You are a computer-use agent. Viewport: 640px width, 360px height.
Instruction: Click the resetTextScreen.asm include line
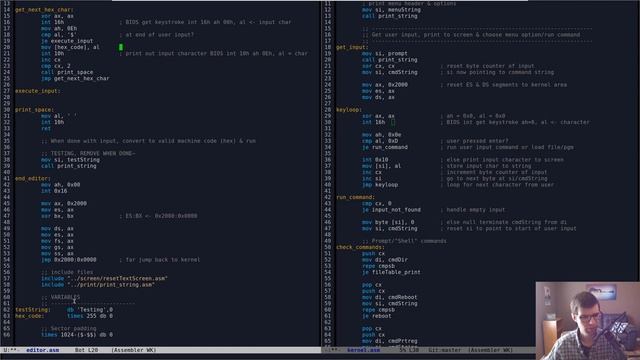(104, 278)
